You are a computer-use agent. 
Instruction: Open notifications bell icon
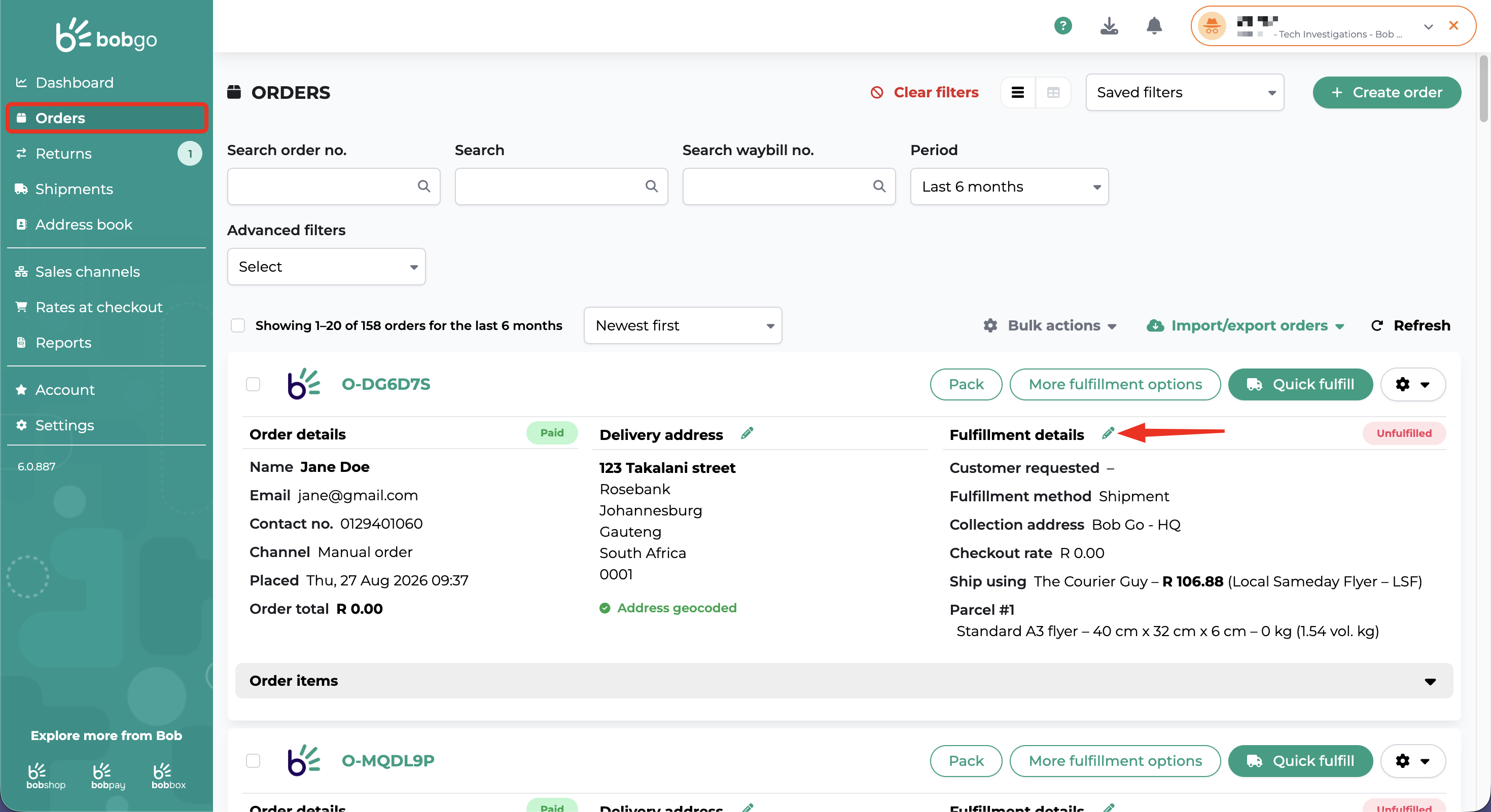[1154, 25]
